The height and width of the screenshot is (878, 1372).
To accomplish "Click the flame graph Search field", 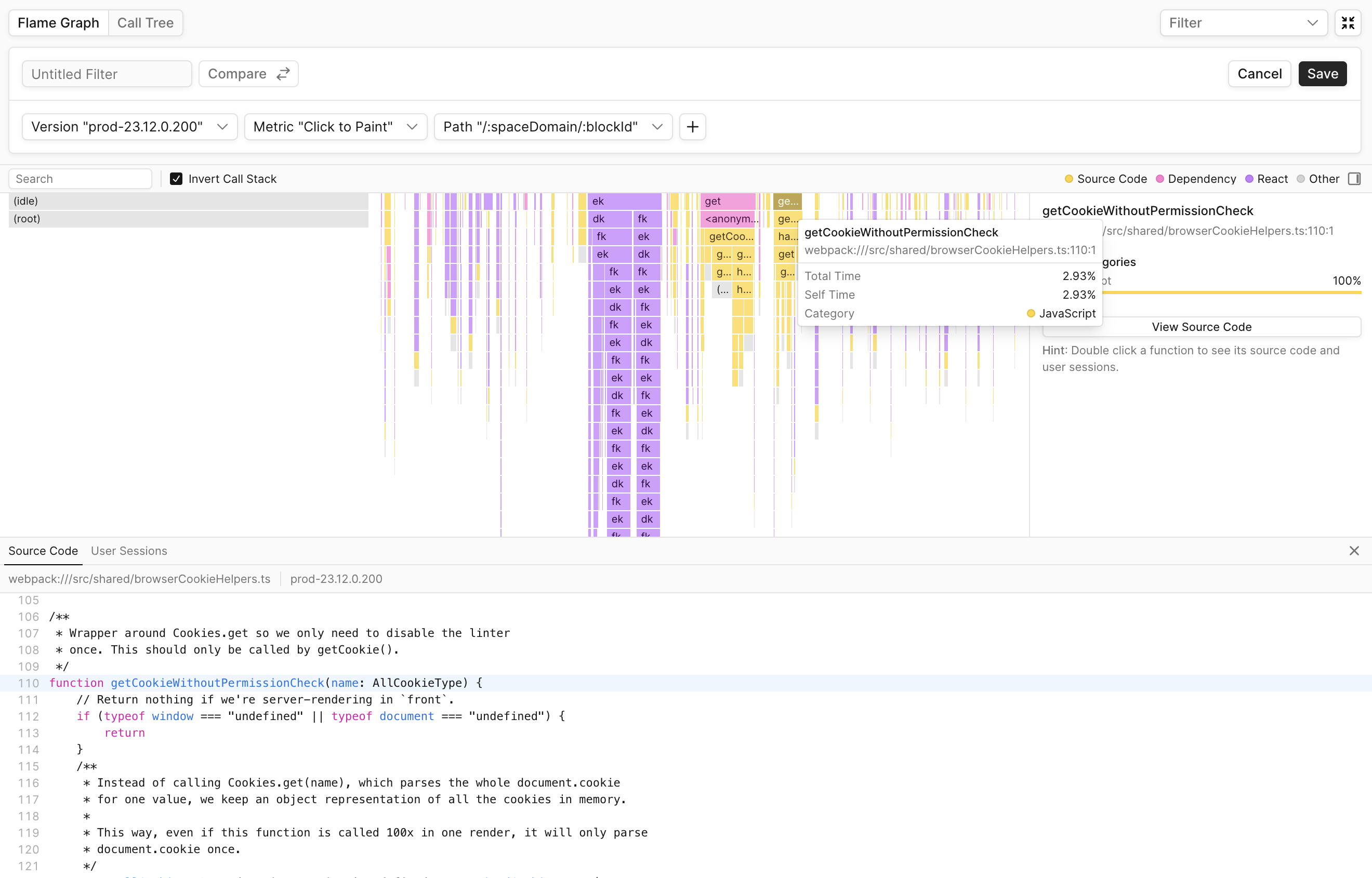I will (x=80, y=179).
